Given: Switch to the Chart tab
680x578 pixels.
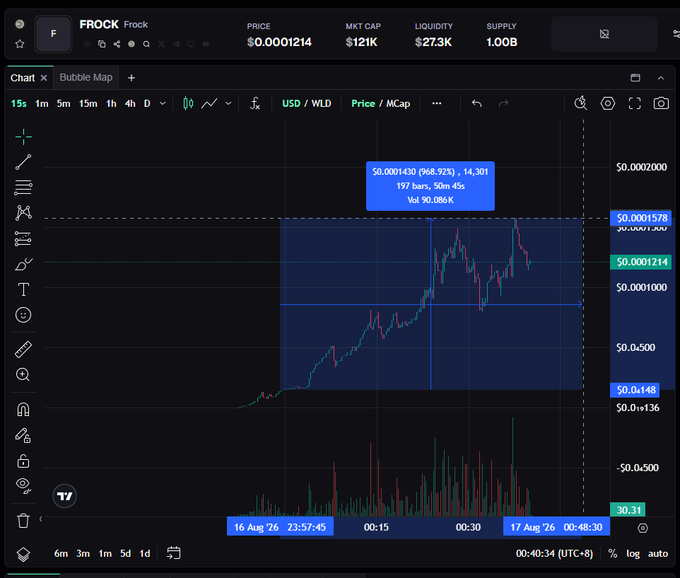Looking at the screenshot, I should [x=23, y=78].
